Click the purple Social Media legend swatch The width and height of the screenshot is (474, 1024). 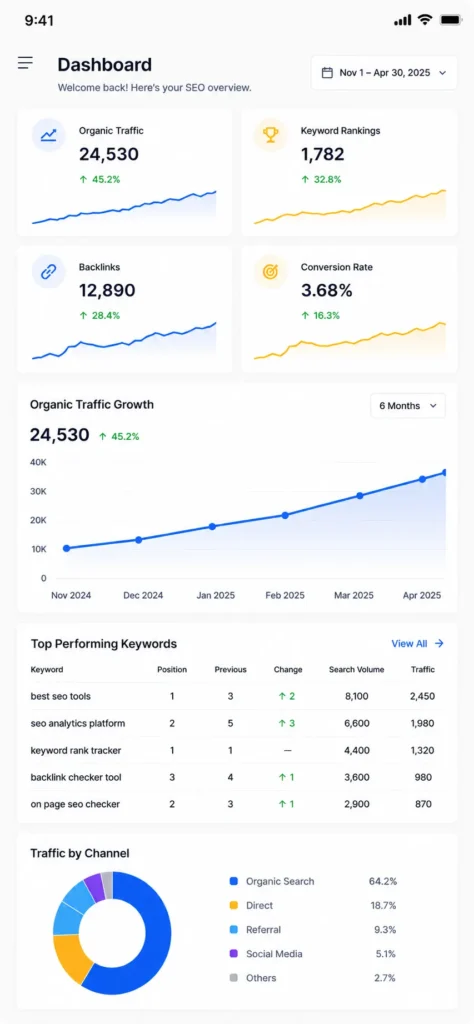pos(234,954)
